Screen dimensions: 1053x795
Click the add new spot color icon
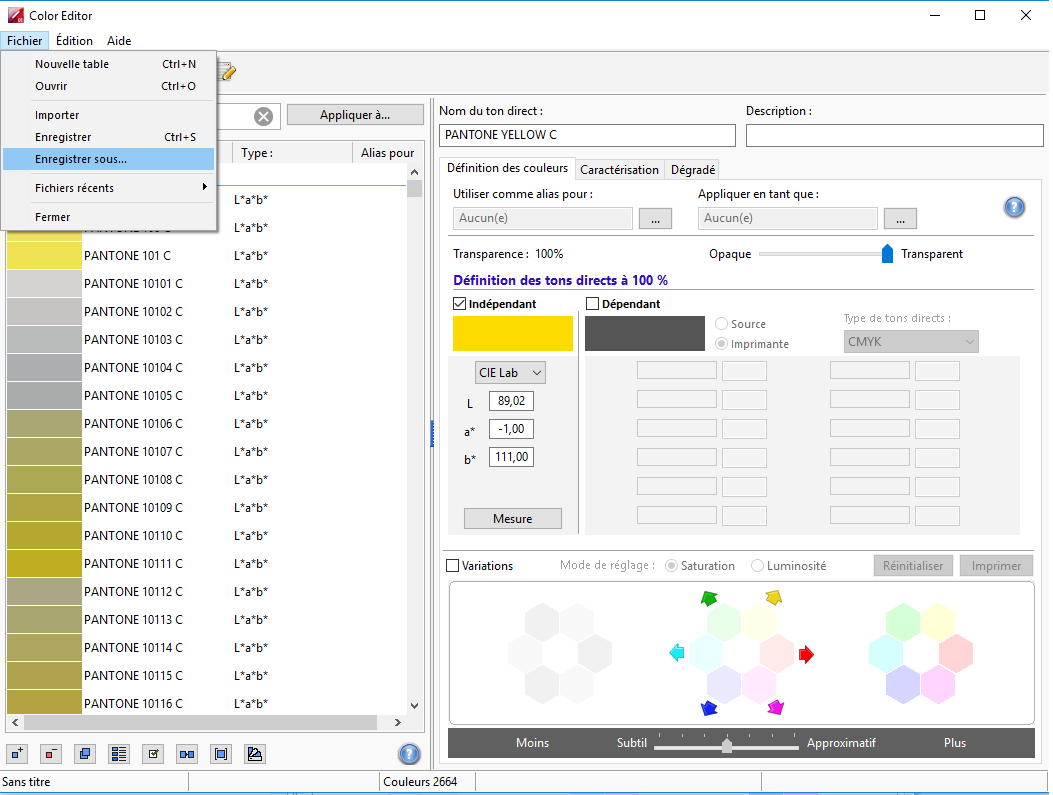tap(17, 754)
